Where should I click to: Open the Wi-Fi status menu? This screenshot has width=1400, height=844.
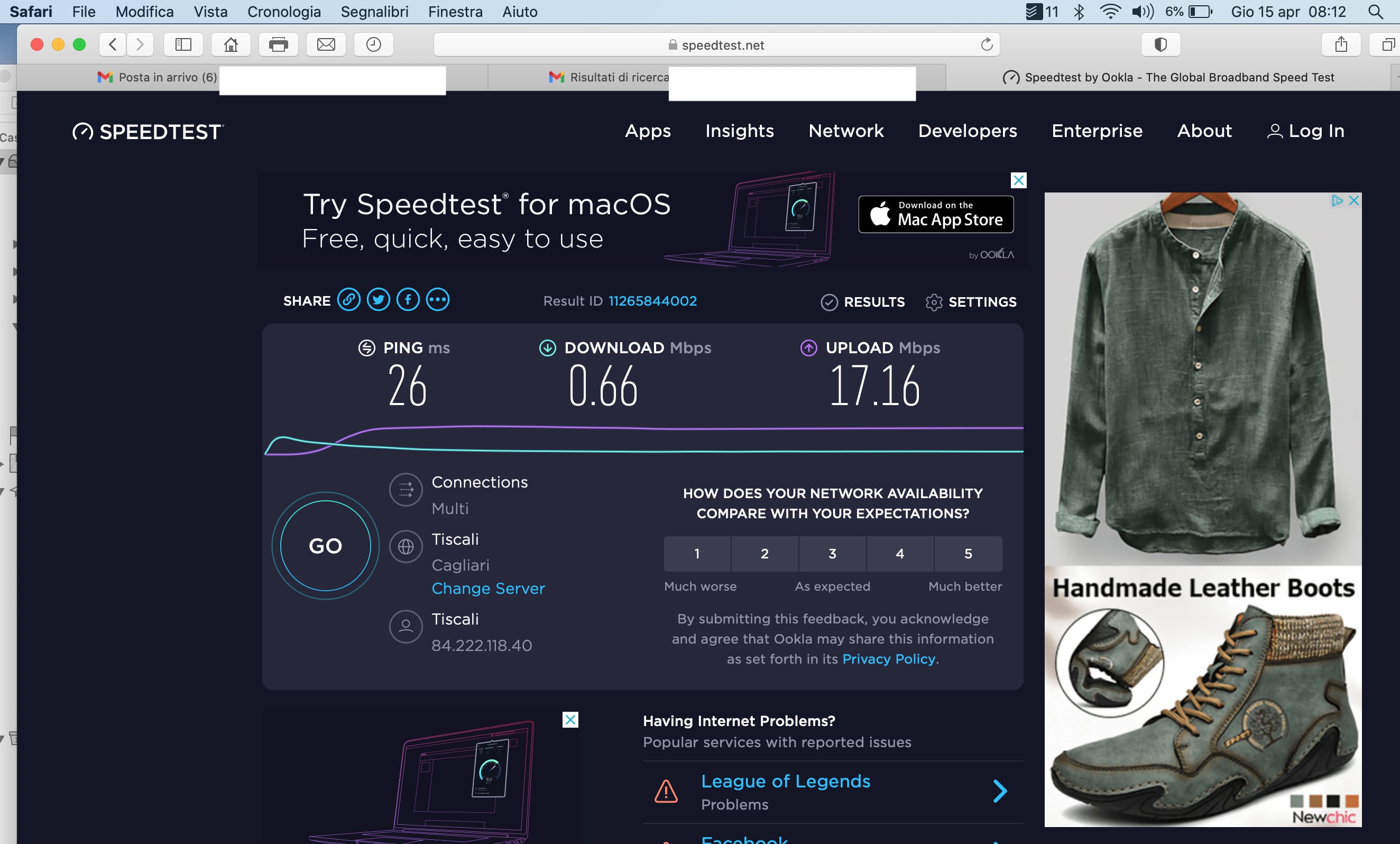click(1110, 12)
